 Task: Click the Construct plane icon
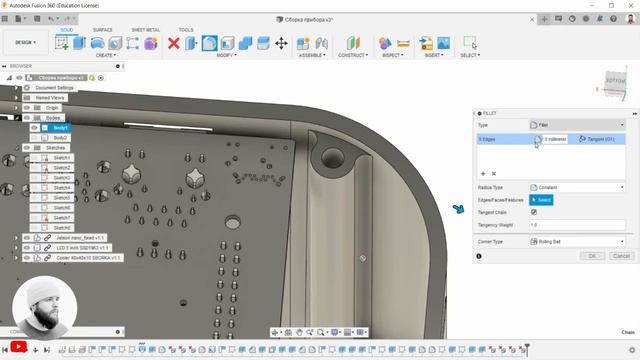[x=353, y=43]
